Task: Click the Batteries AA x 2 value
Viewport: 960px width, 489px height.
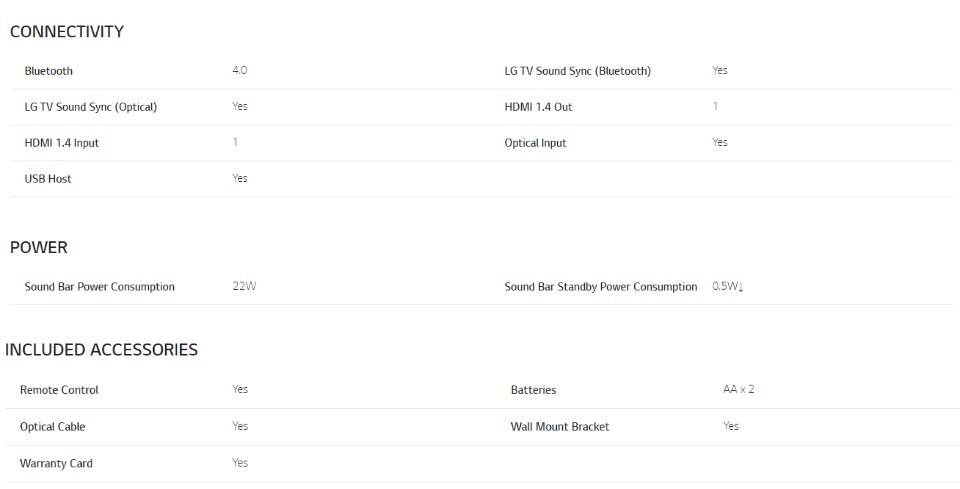Action: pyautogui.click(x=738, y=389)
